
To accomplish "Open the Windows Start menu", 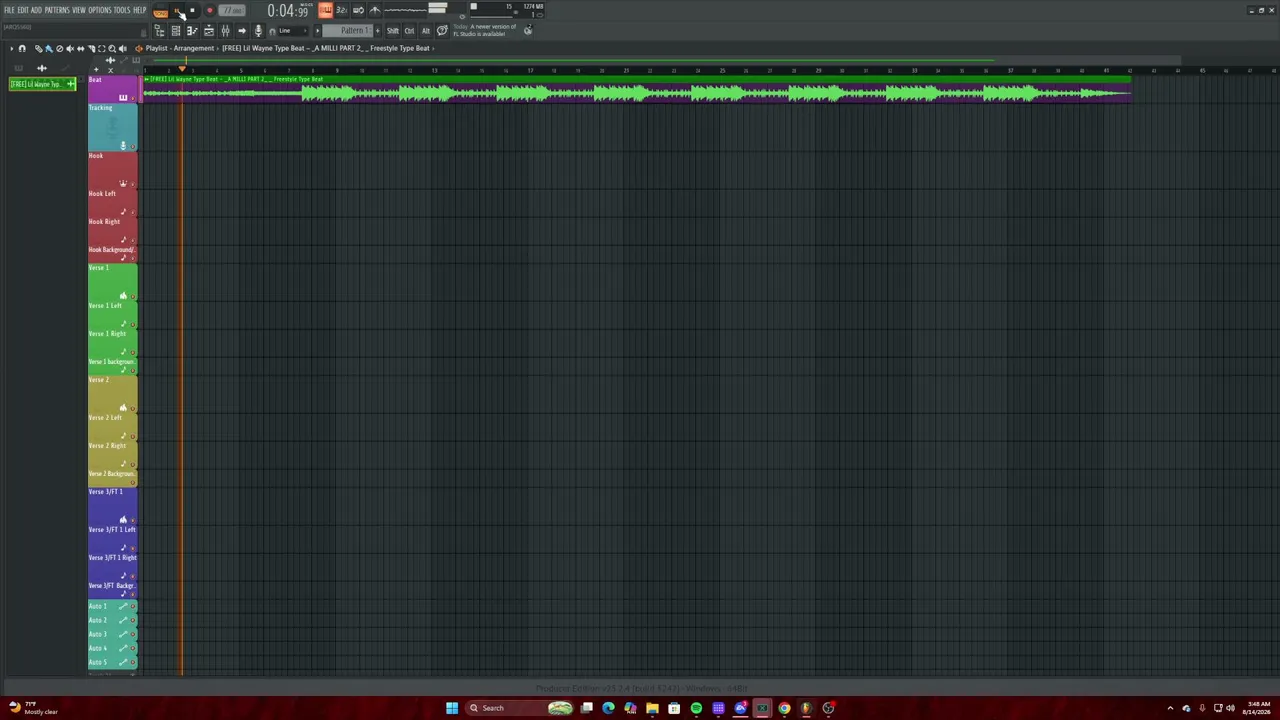I will 452,708.
